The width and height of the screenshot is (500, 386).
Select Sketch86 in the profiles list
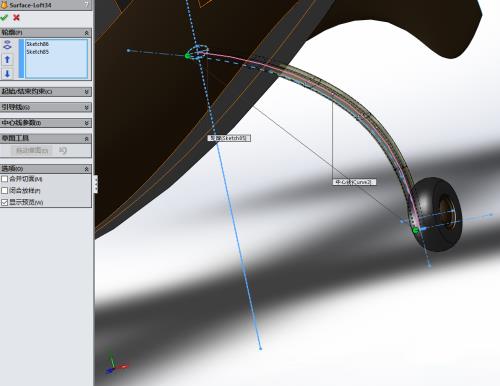(37, 44)
